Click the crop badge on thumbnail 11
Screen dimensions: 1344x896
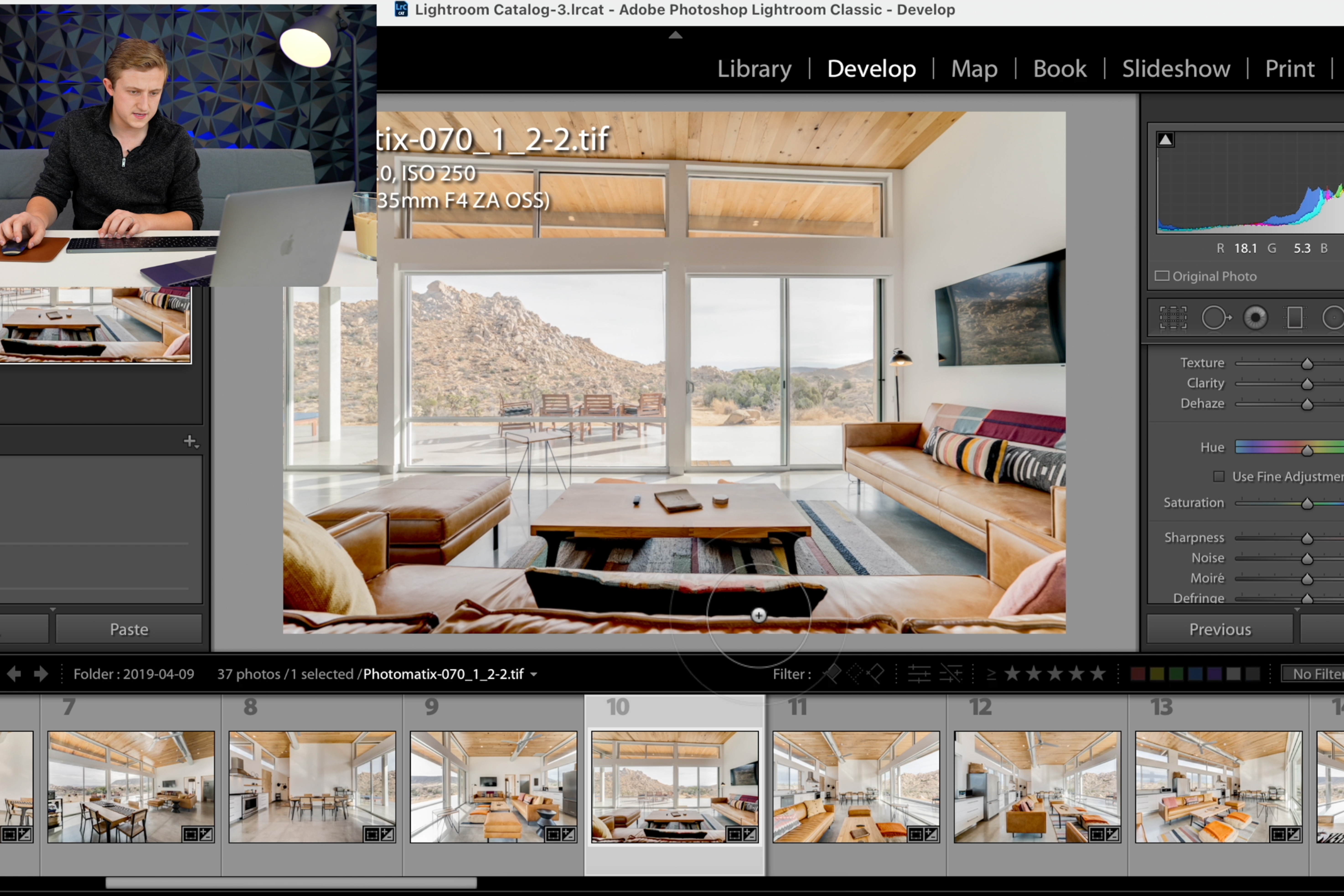[x=915, y=834]
